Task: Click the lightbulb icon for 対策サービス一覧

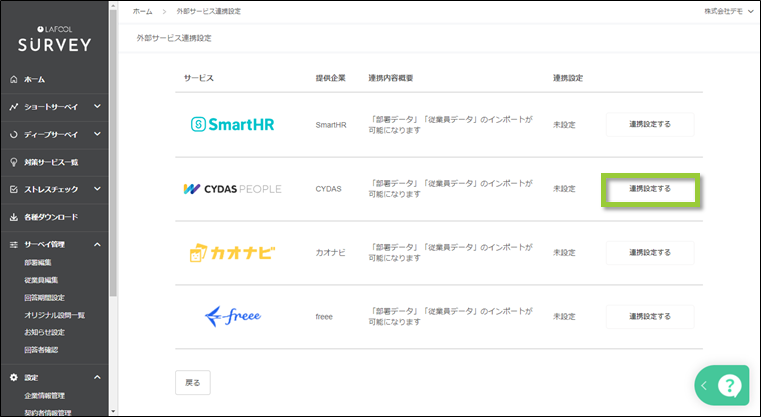Action: coord(13,161)
